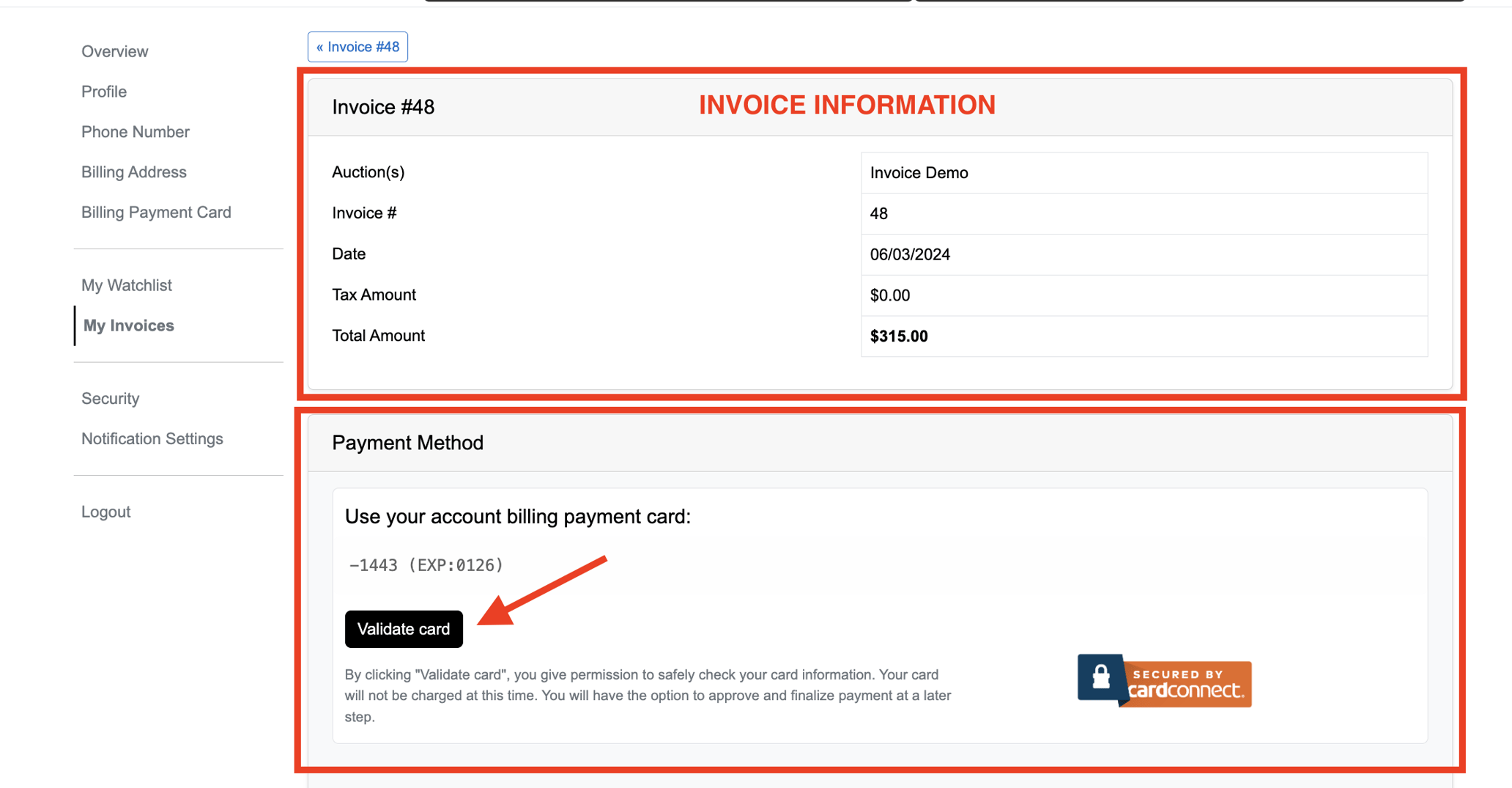Select My Invoices in the sidebar
This screenshot has width=1512, height=788.
coord(128,325)
